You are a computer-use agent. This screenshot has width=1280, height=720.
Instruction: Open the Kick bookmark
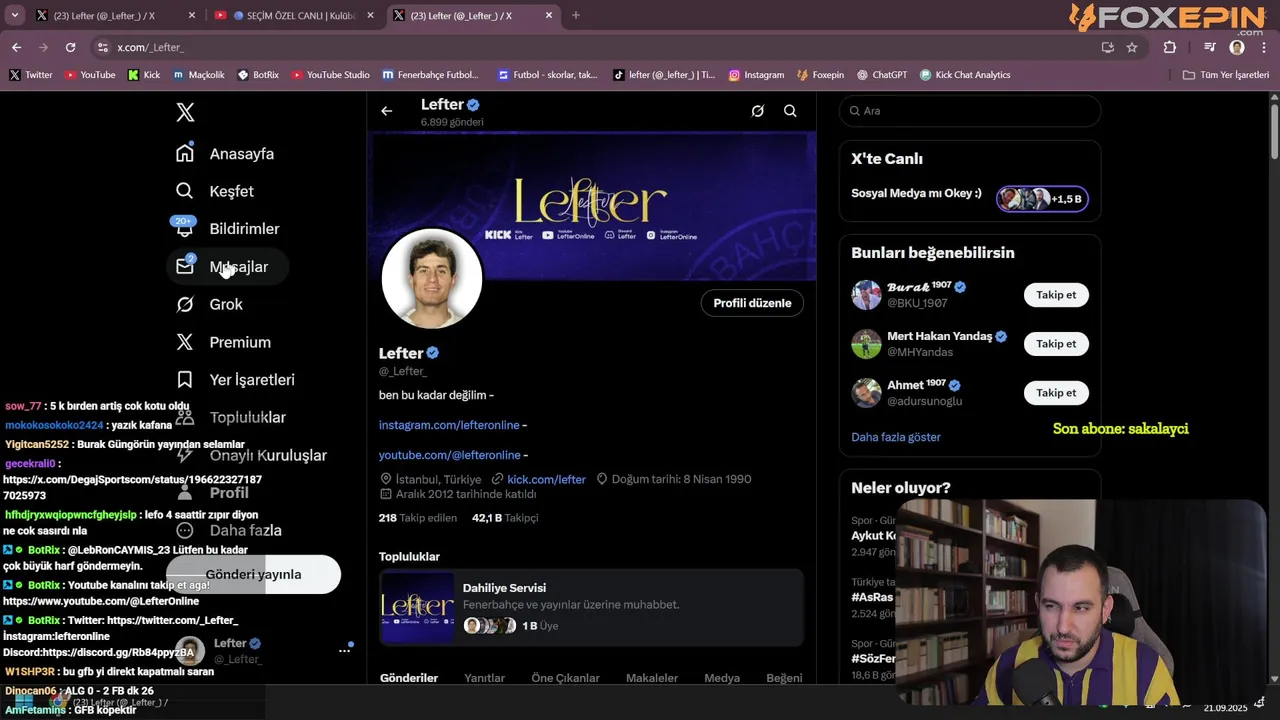(144, 75)
